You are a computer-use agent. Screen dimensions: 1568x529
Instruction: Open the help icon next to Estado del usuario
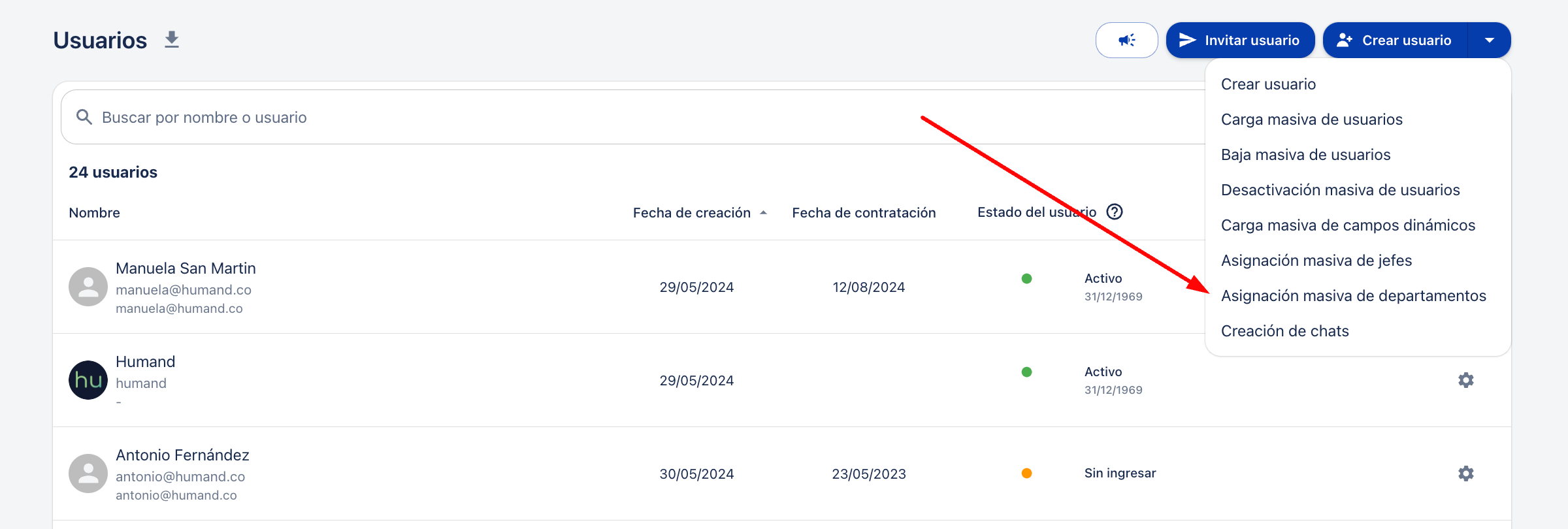(x=1115, y=212)
